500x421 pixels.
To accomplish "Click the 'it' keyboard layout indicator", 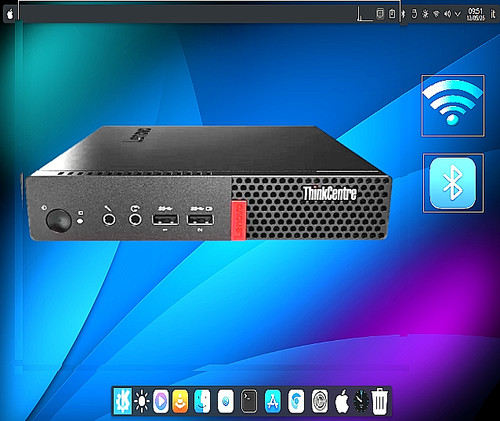I will [492, 14].
